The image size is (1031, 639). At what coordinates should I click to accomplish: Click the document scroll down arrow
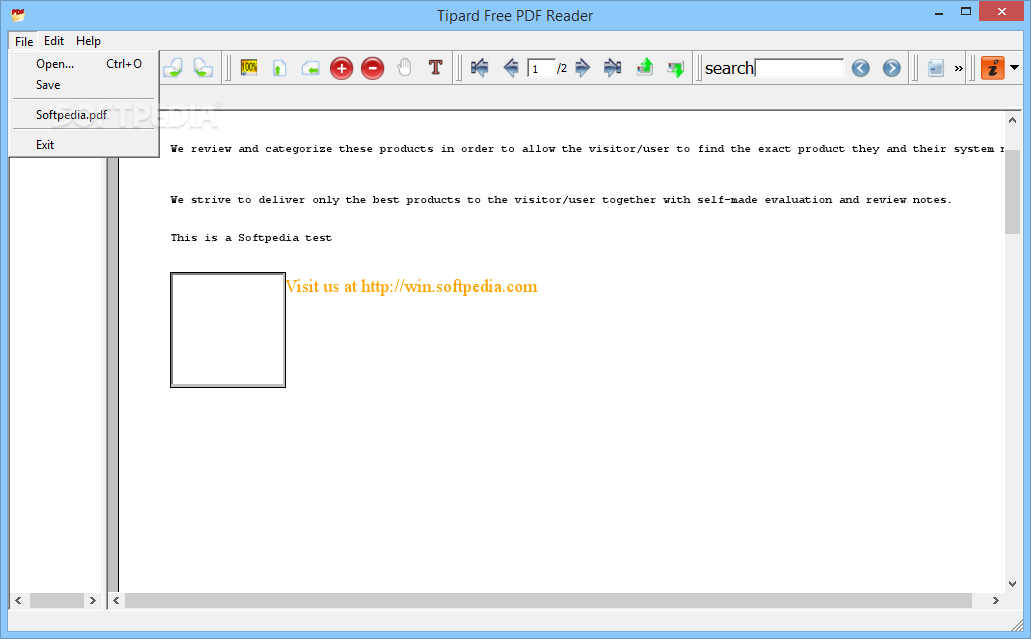pos(1012,584)
